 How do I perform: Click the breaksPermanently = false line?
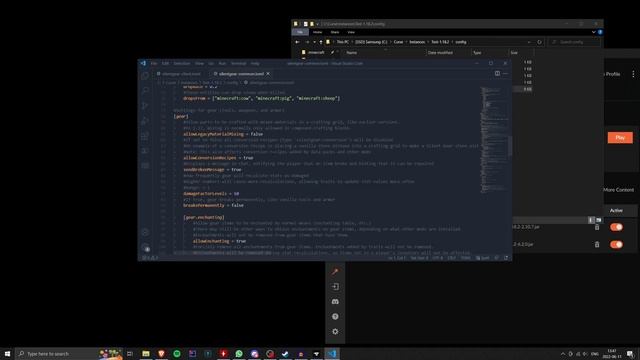[x=213, y=205]
